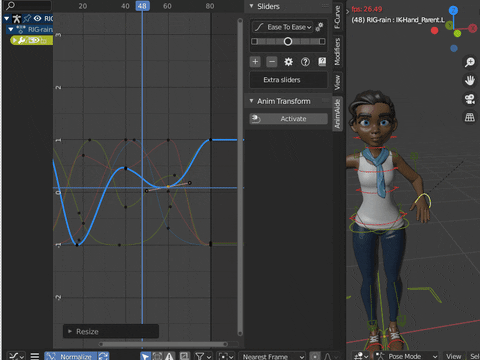Toggle the eye visibility on the RIG channel
480x360 pixels.
37,18
